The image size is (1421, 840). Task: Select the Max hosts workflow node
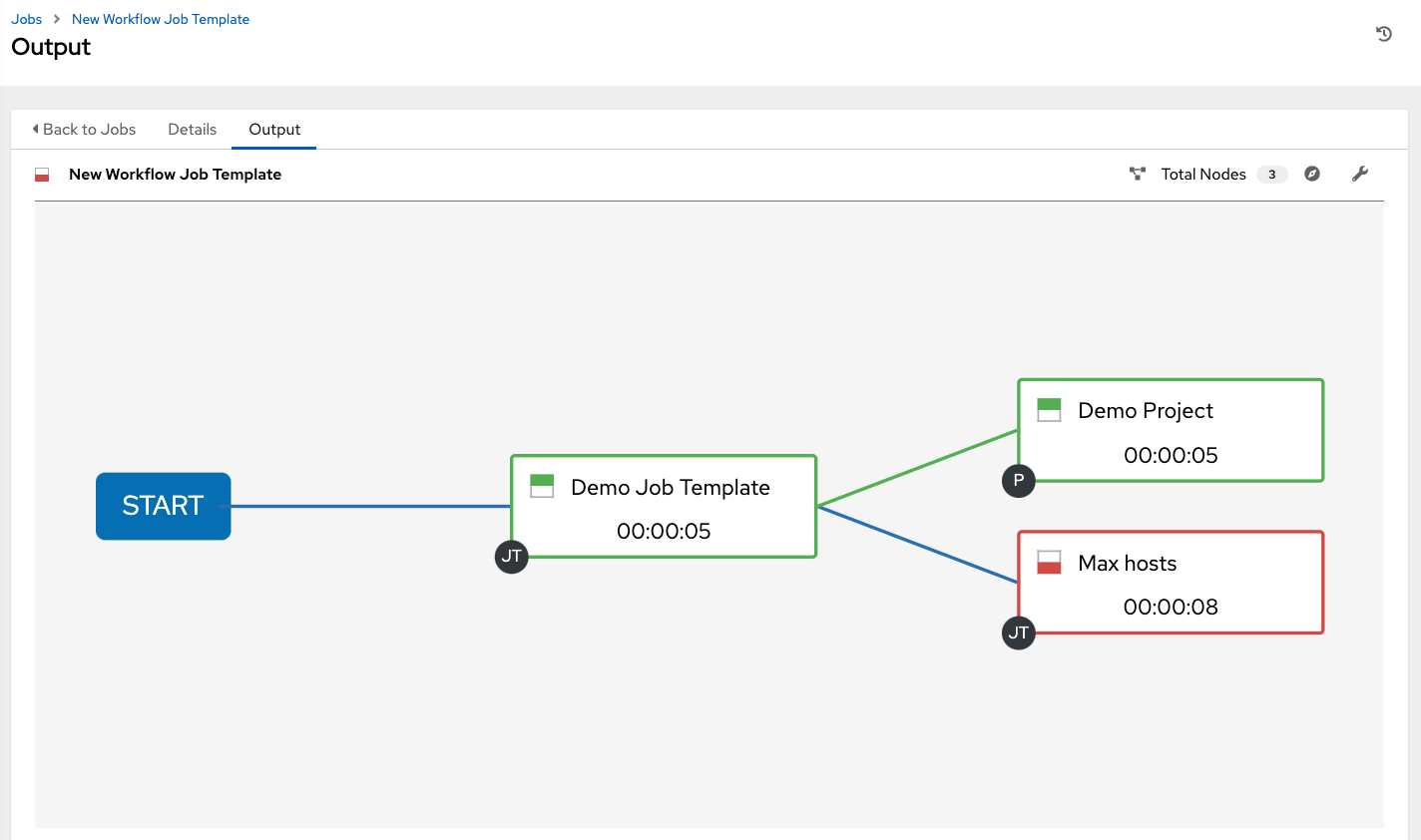[1170, 583]
